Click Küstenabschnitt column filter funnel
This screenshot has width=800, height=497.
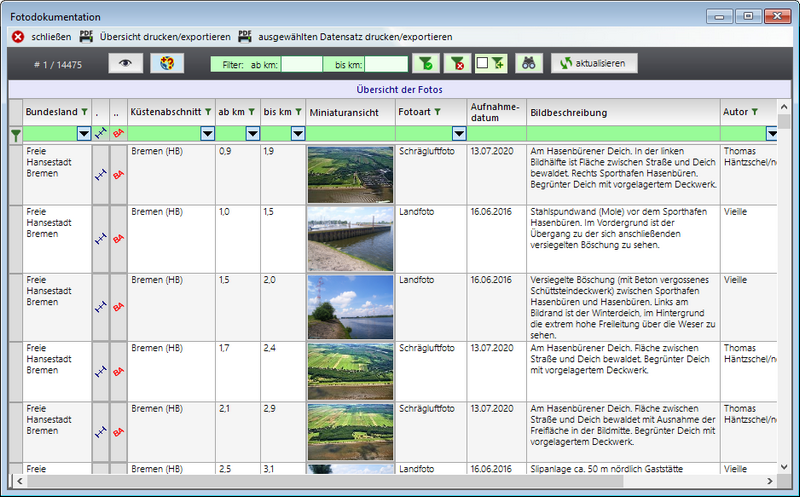click(208, 112)
